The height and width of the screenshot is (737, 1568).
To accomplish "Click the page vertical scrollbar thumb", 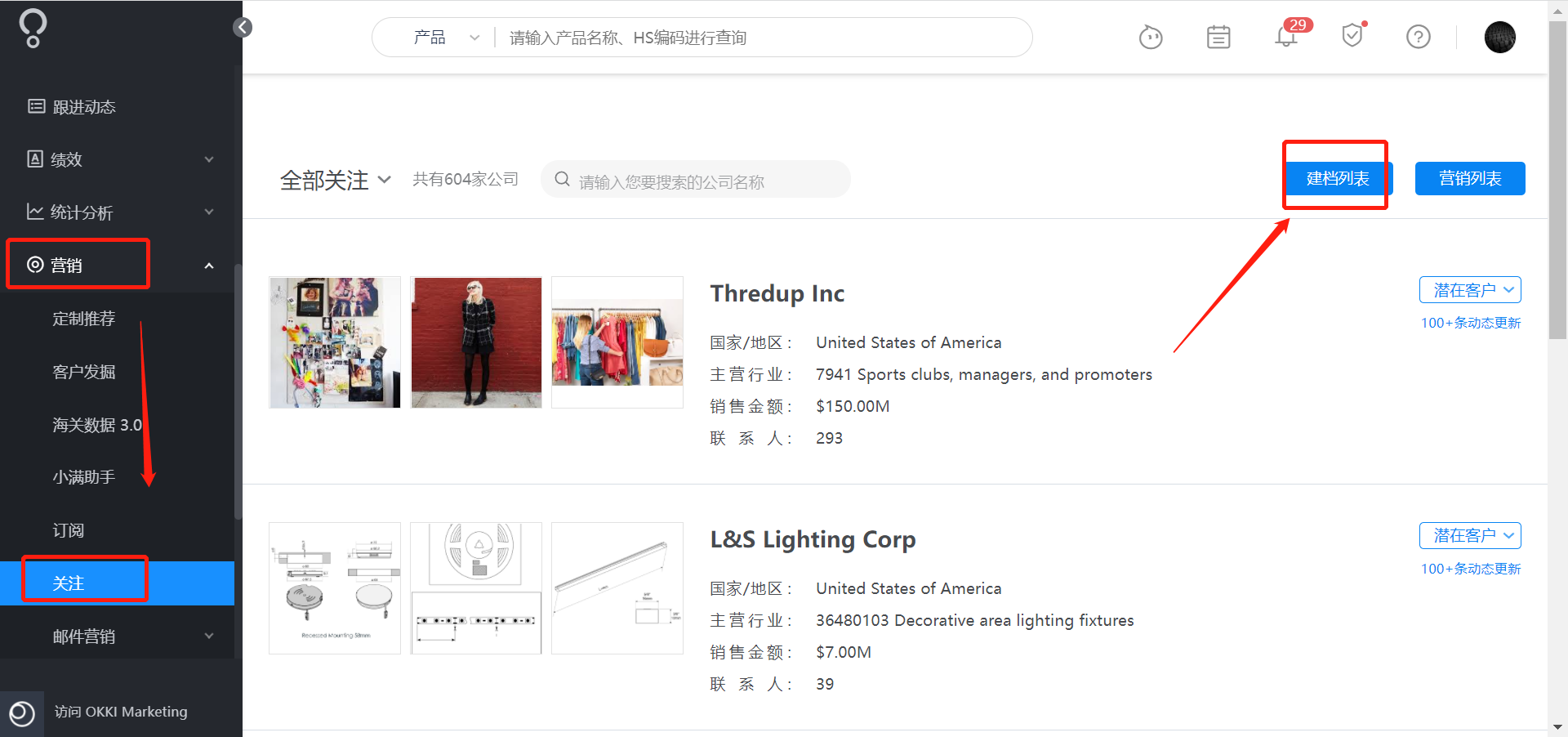I will tap(1558, 180).
